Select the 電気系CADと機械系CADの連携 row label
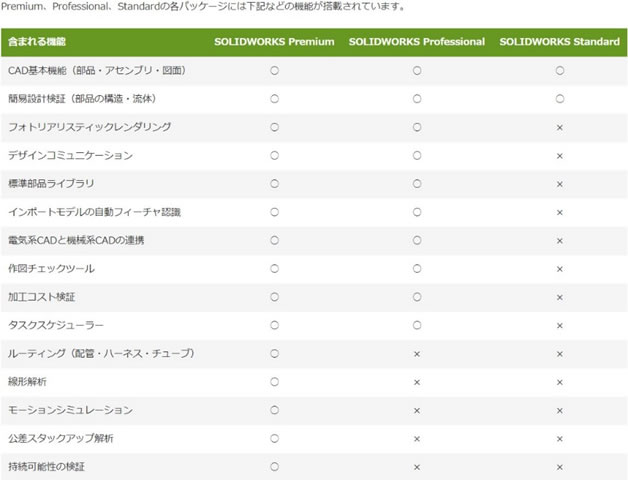The width and height of the screenshot is (628, 480). pyautogui.click(x=76, y=240)
